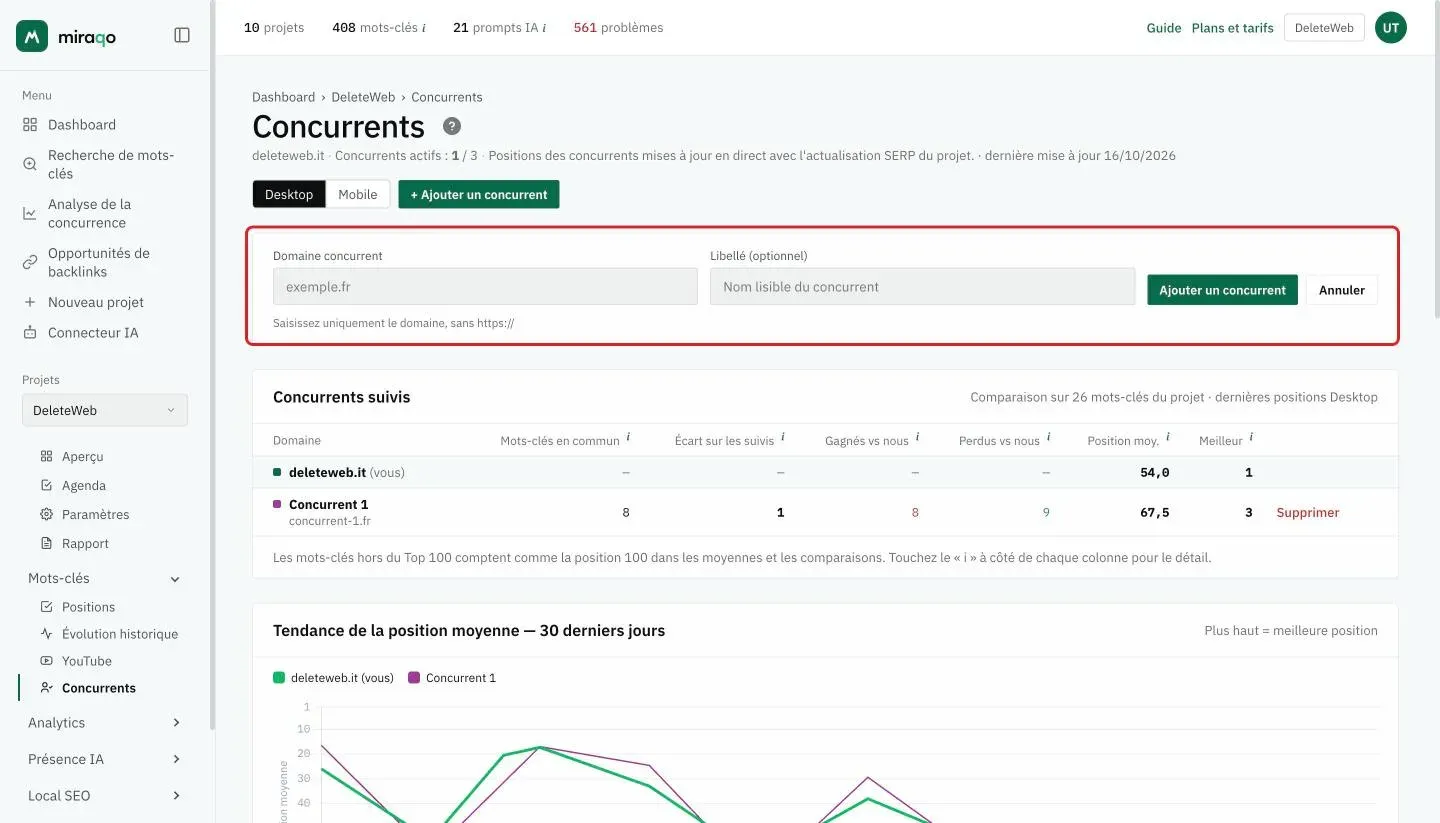The width and height of the screenshot is (1440, 823).
Task: Expand the Présence IA section
Action: click(104, 759)
